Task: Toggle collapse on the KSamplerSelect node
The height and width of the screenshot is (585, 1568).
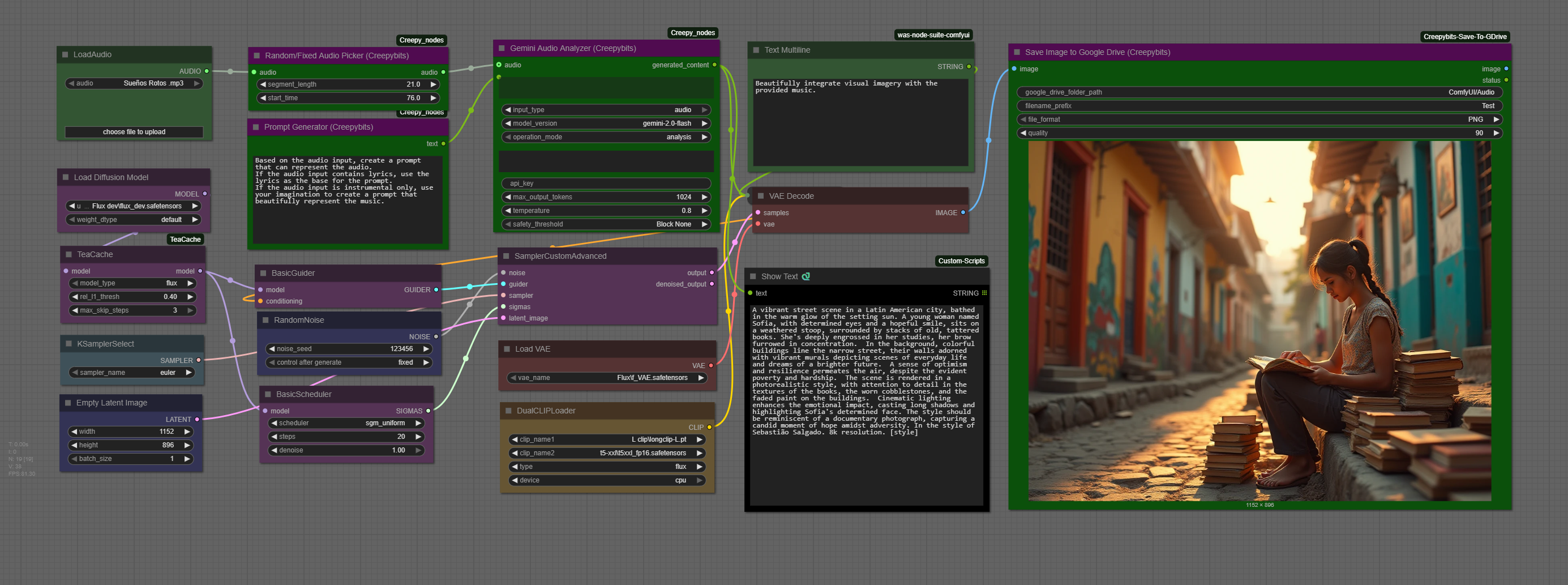Action: click(x=69, y=344)
